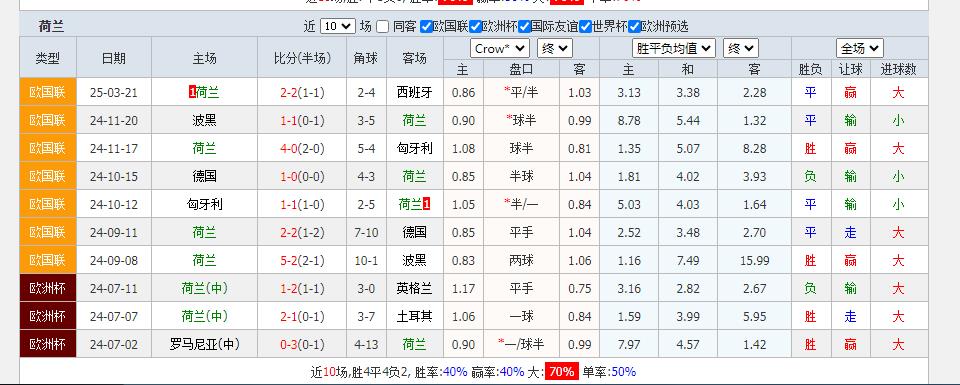
Task: Click the red card badge in the 24-10-12 row
Action: click(x=426, y=204)
